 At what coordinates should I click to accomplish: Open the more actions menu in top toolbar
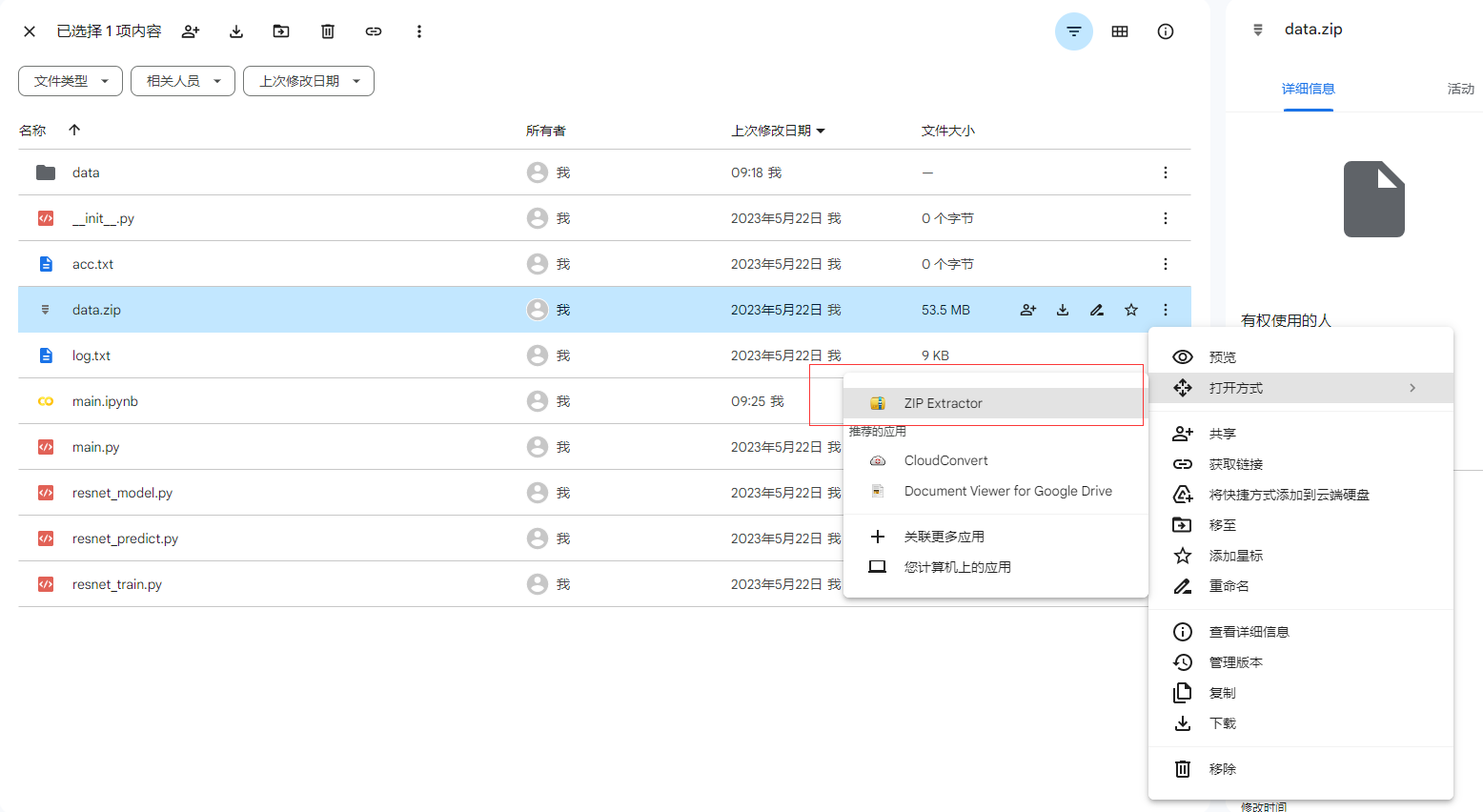[x=419, y=31]
